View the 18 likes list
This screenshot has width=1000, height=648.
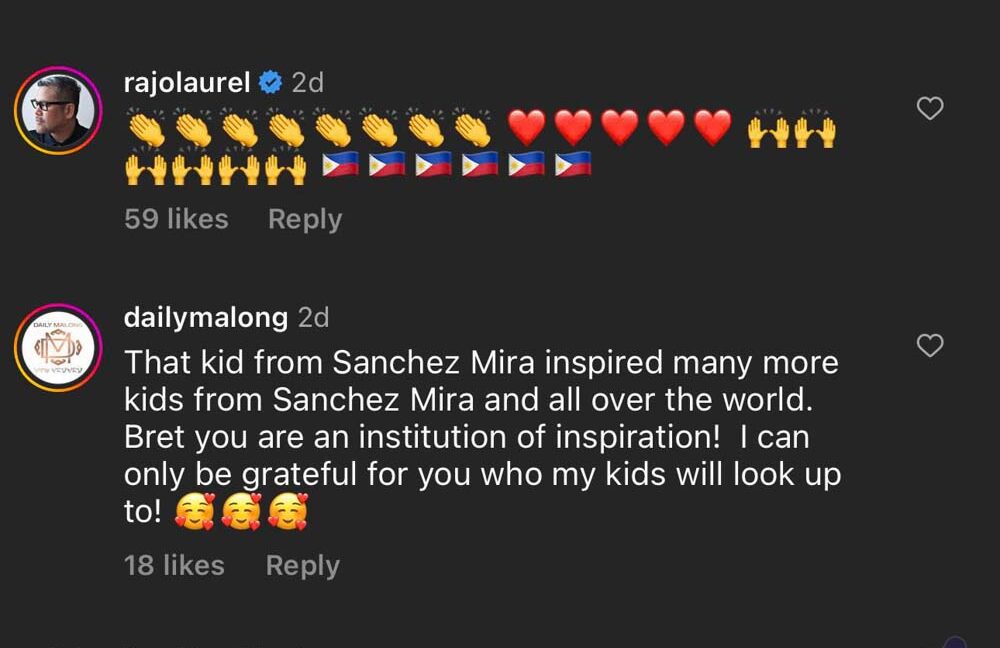coord(174,565)
